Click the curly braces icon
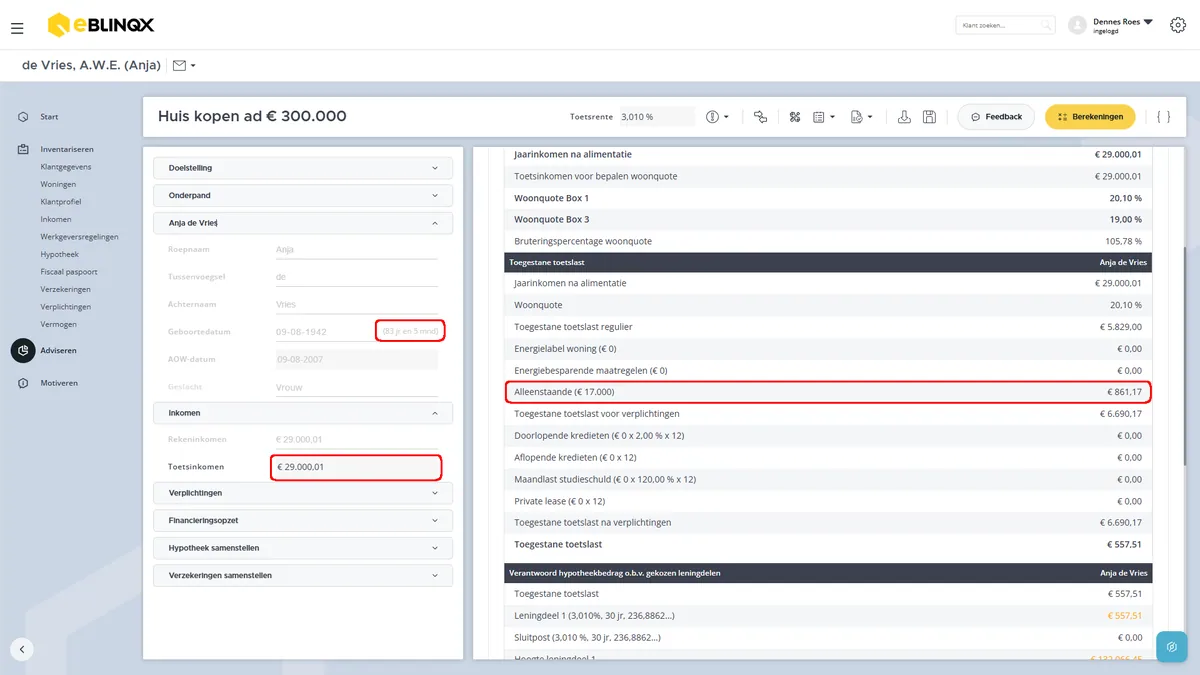This screenshot has height=675, width=1200. pos(1163,117)
